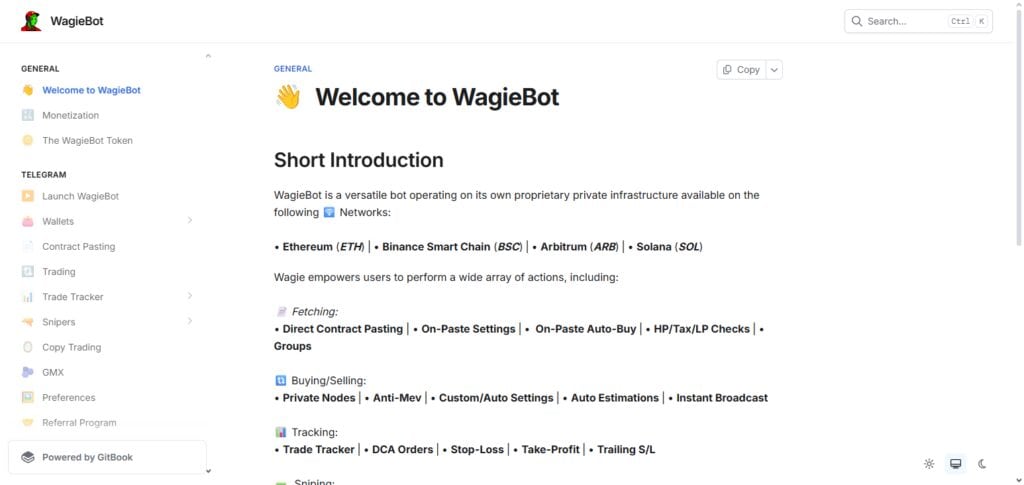Click the page icon beside Contract Pasting
This screenshot has width=1024, height=485.
(x=27, y=246)
